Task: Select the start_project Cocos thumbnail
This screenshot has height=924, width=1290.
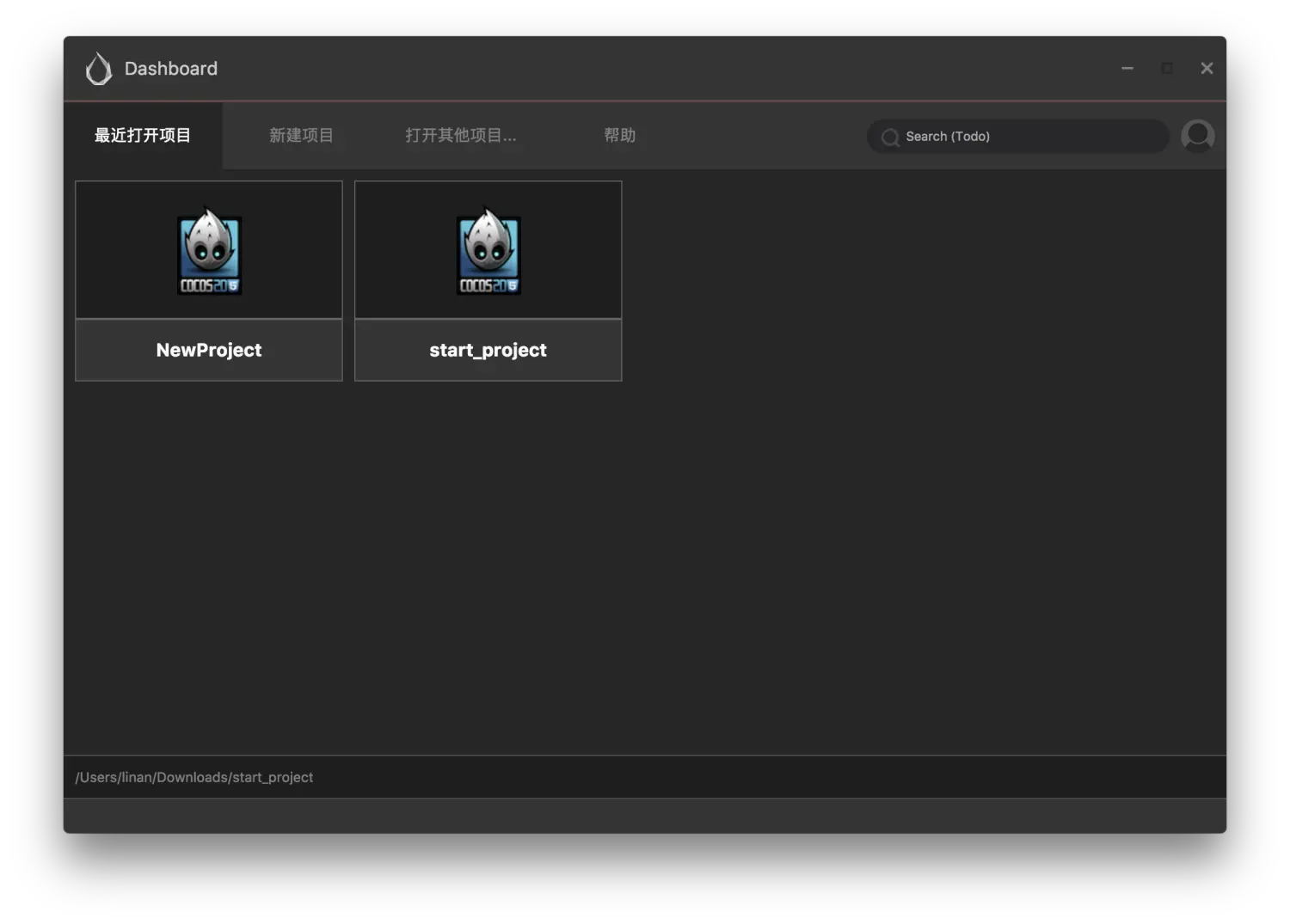Action: coord(488,251)
